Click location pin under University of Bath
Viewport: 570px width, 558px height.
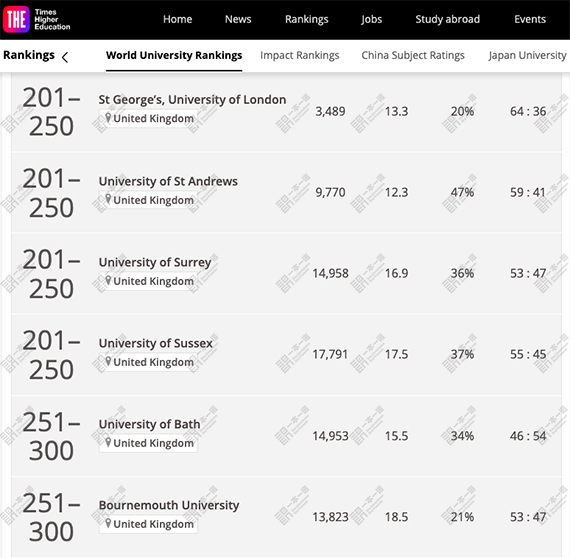click(x=108, y=442)
